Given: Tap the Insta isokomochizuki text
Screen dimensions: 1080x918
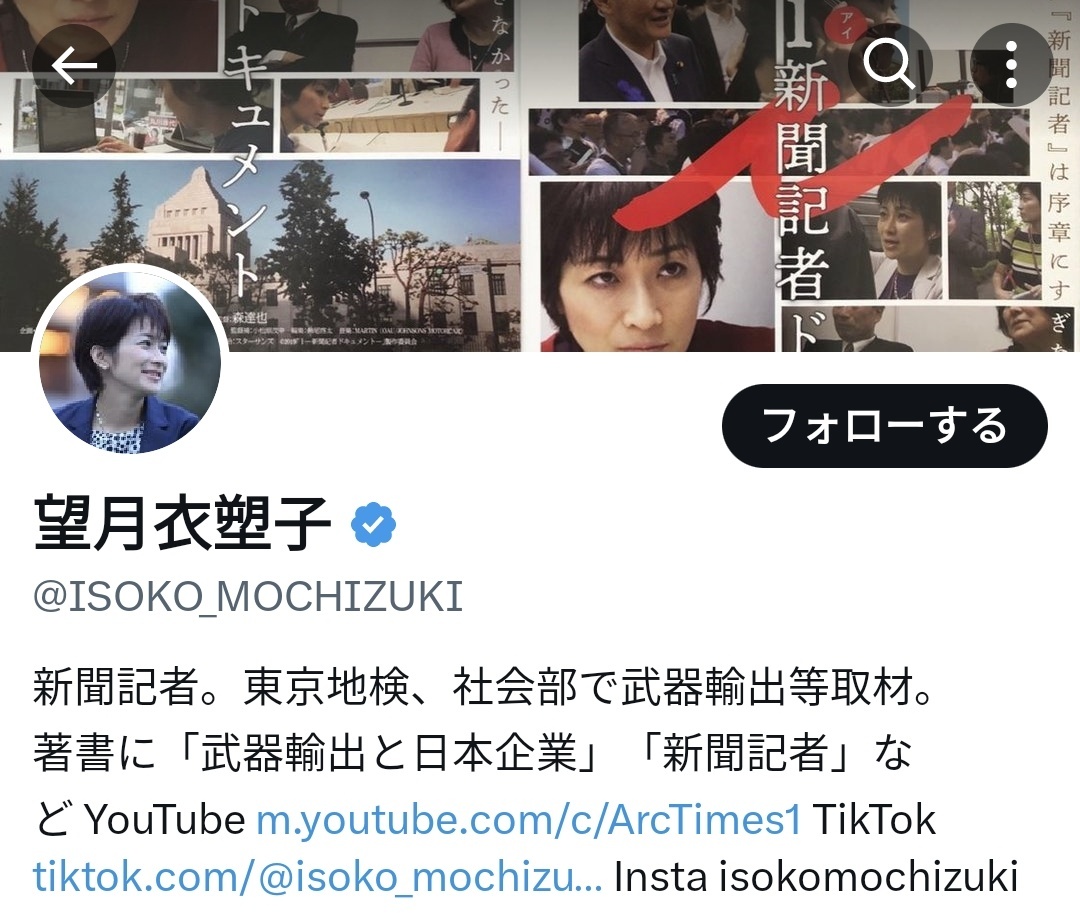Looking at the screenshot, I should 816,877.
